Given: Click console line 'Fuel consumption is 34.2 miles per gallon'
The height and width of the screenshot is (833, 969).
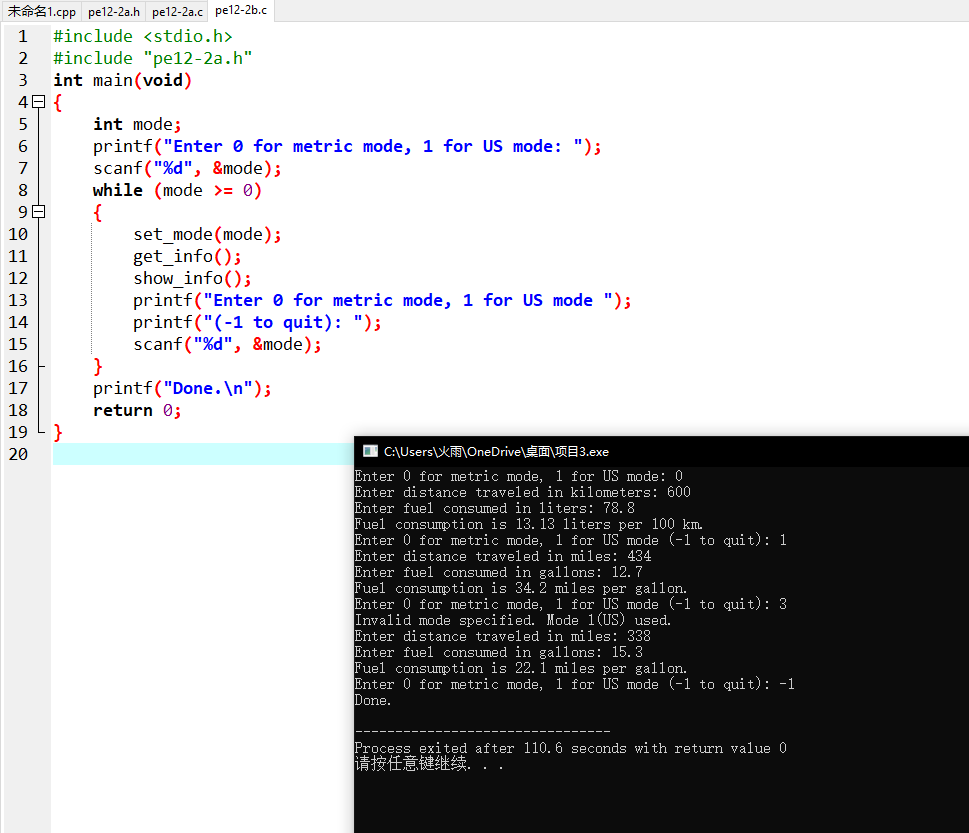Looking at the screenshot, I should pos(520,588).
